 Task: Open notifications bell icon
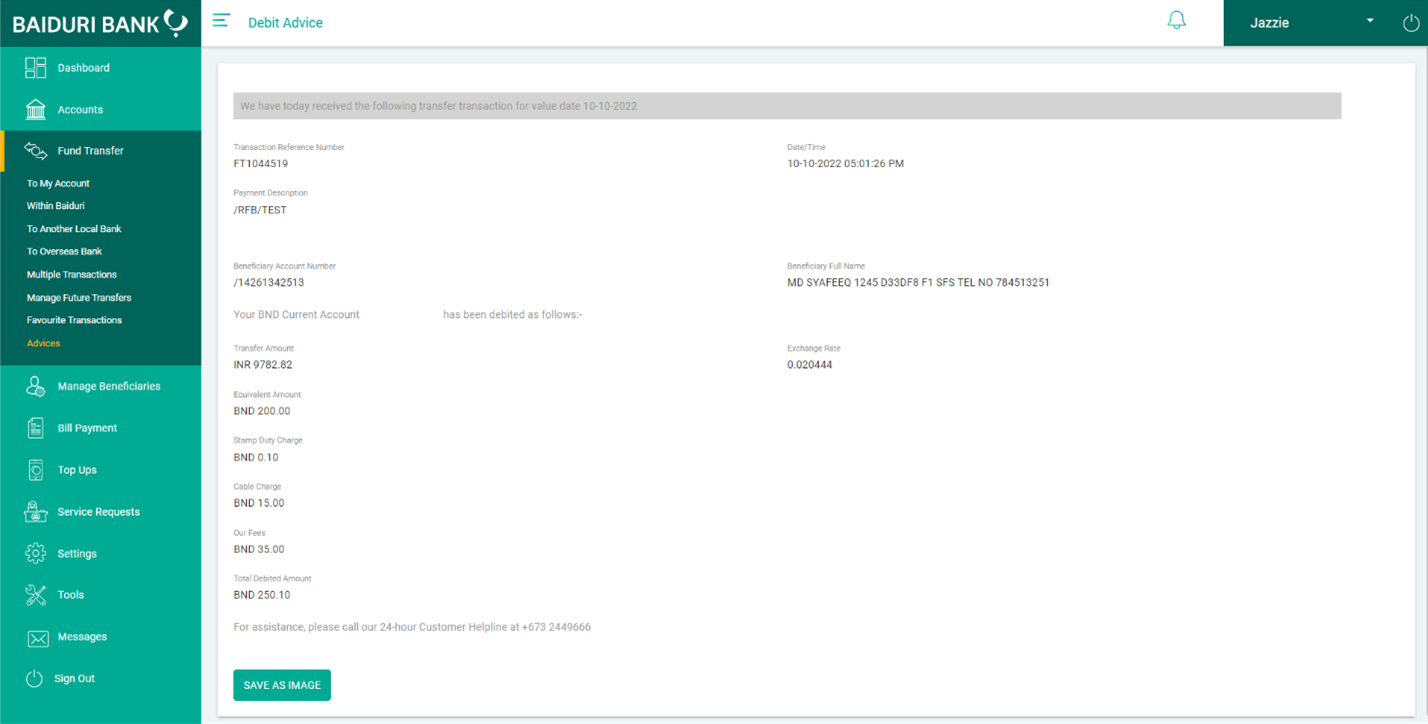[x=1177, y=20]
